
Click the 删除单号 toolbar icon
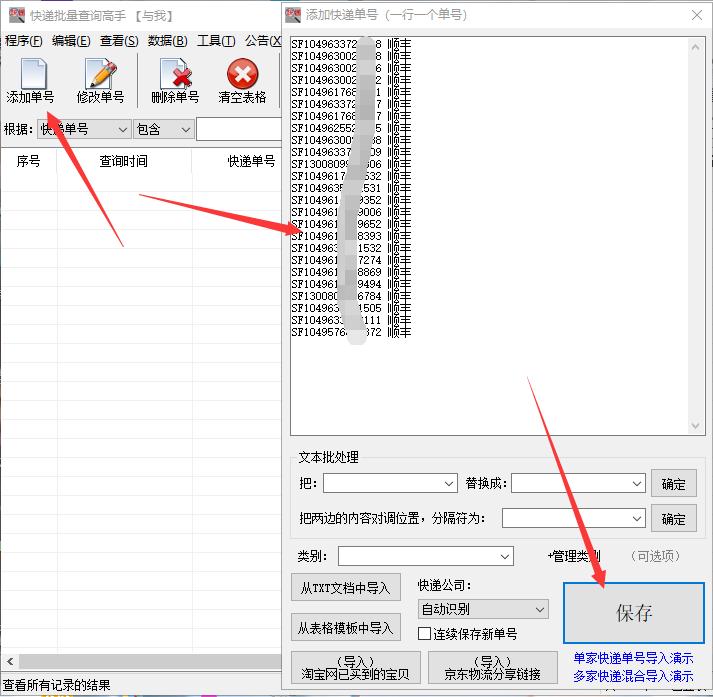[x=175, y=81]
